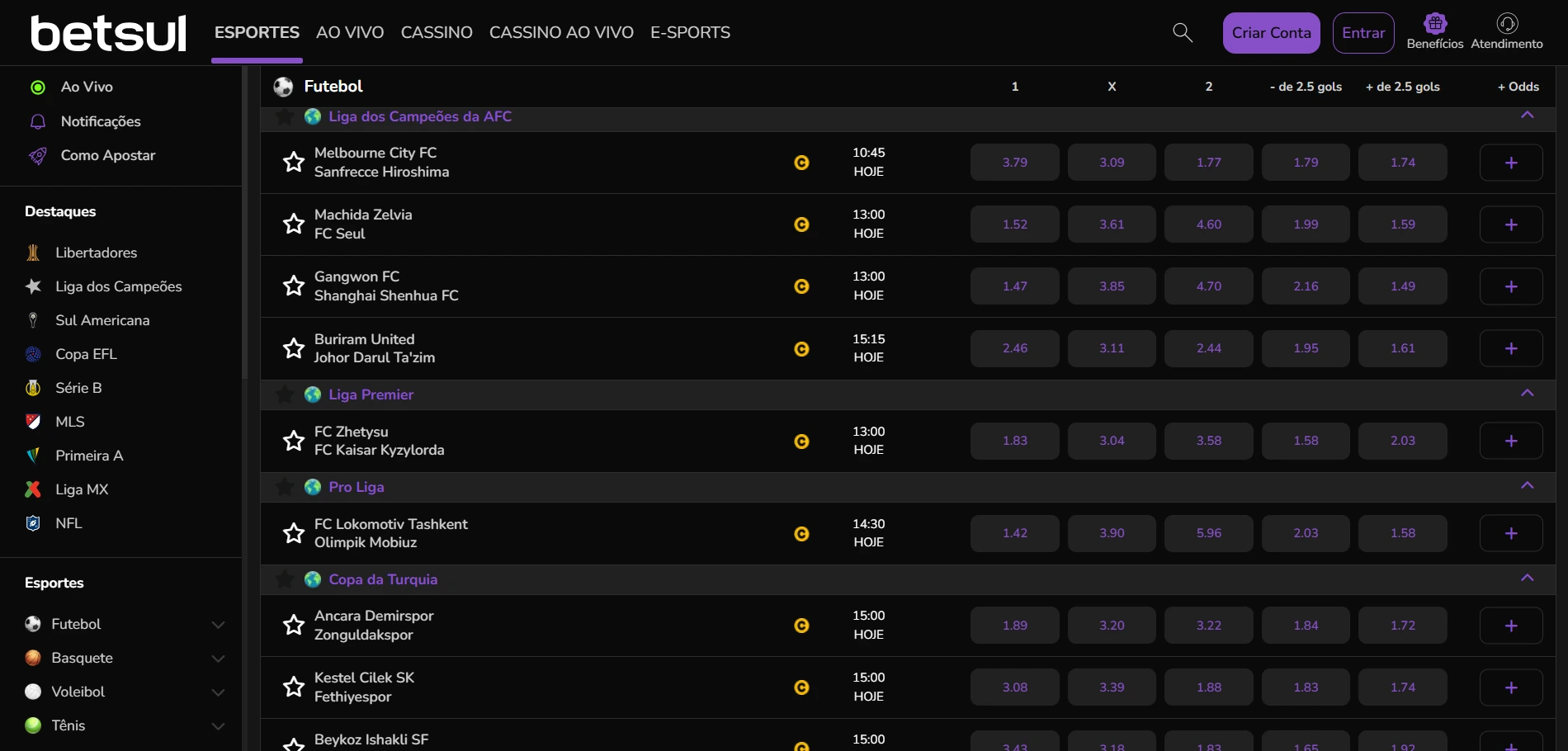
Task: Click the stats icon for Machida Zelvia match
Action: [801, 224]
